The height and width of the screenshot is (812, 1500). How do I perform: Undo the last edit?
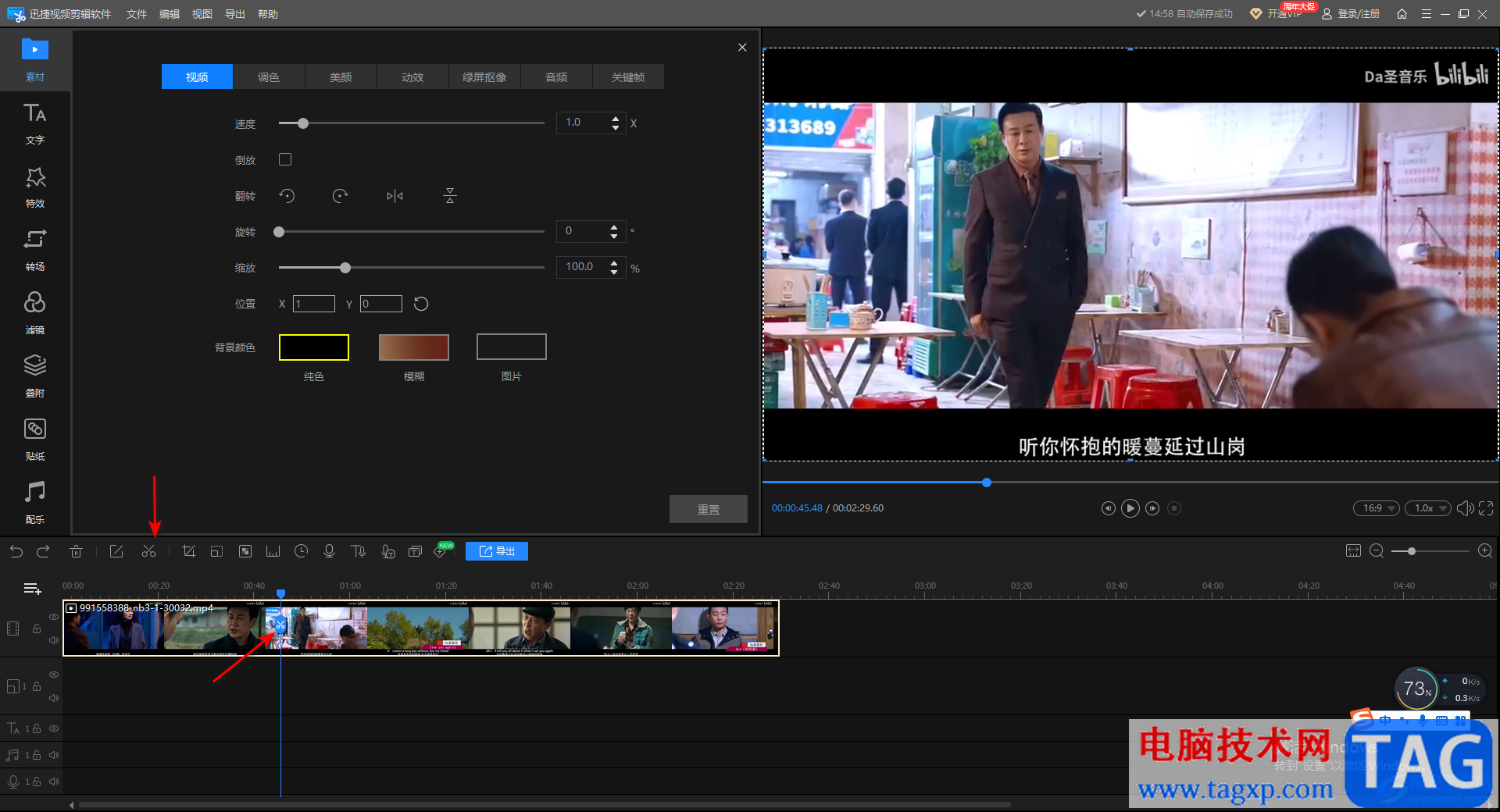click(16, 551)
